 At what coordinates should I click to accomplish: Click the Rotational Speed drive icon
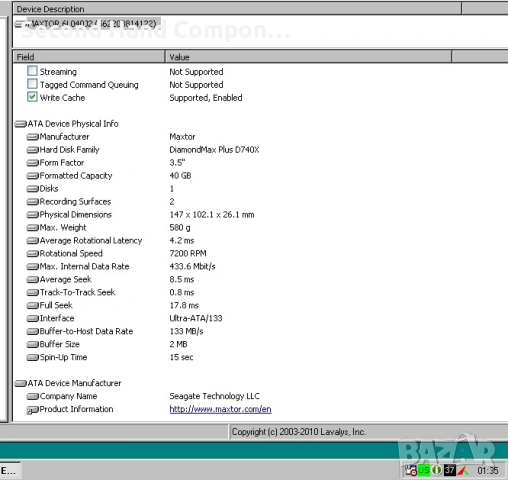33,254
